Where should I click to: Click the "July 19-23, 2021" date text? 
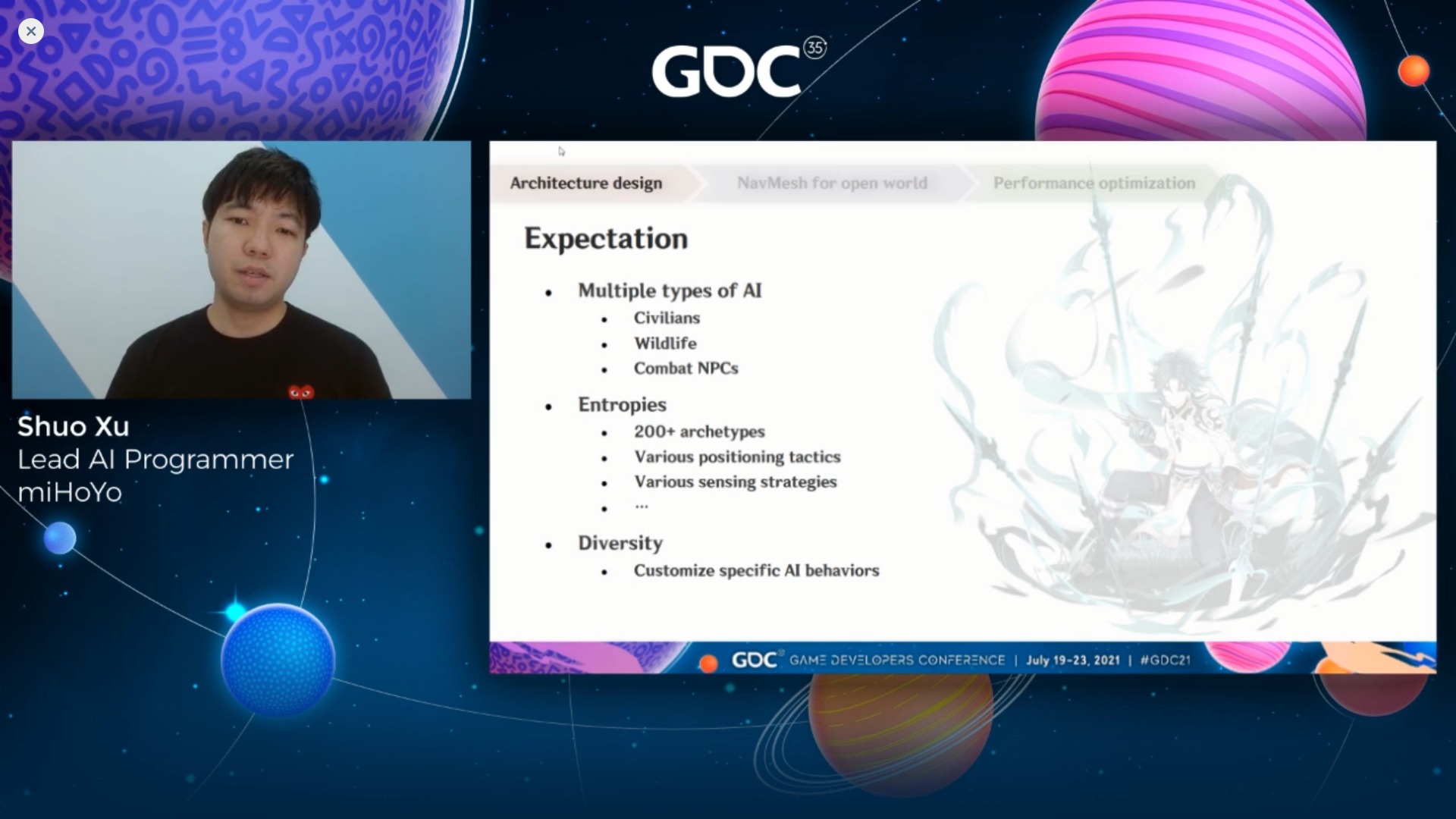1073,660
